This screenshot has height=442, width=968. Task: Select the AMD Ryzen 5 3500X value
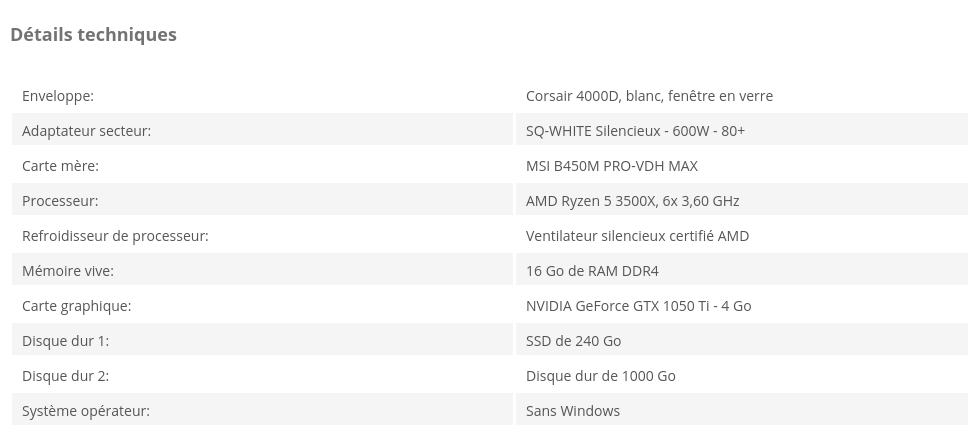[x=632, y=201]
